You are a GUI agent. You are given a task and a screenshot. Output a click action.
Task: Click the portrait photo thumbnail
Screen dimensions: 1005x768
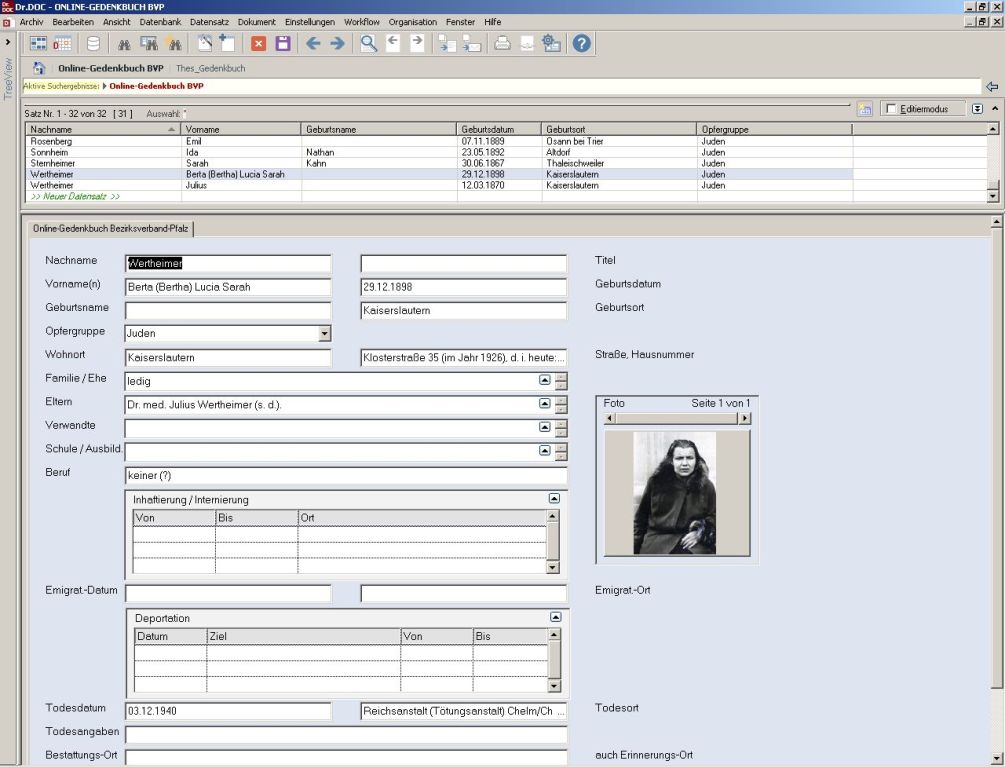point(675,493)
